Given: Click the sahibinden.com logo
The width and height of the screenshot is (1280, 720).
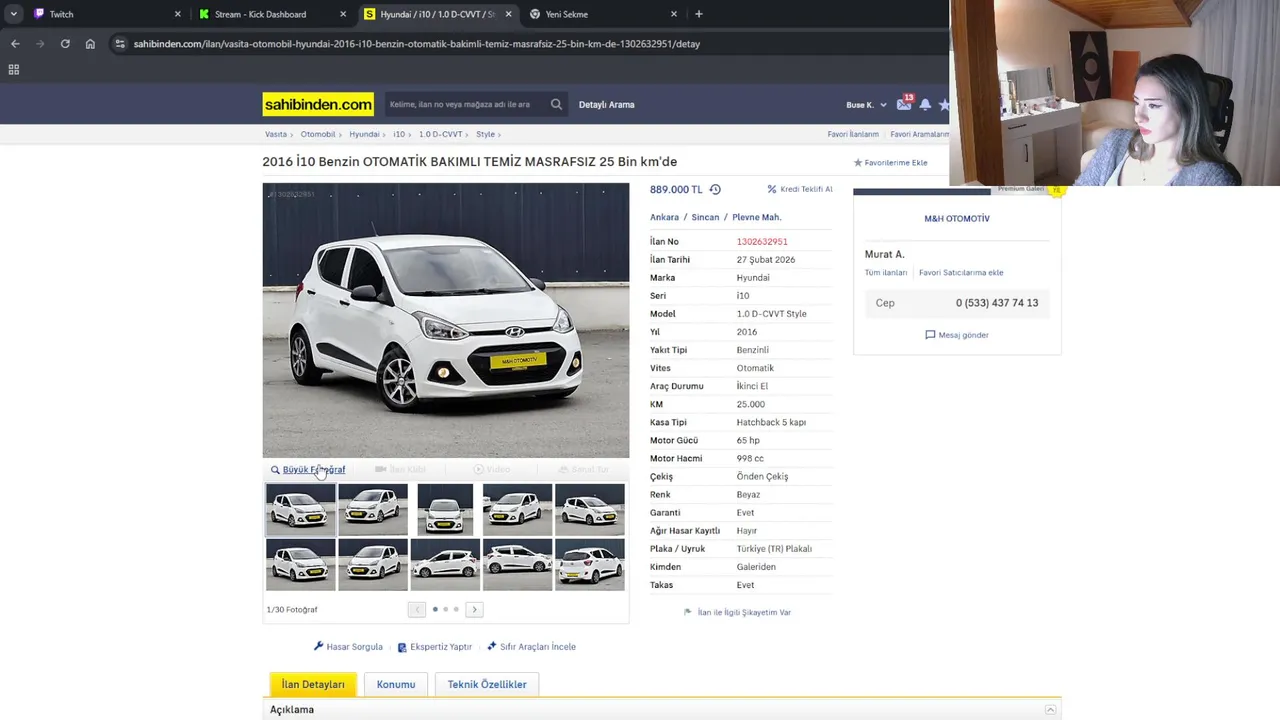Looking at the screenshot, I should 318,104.
